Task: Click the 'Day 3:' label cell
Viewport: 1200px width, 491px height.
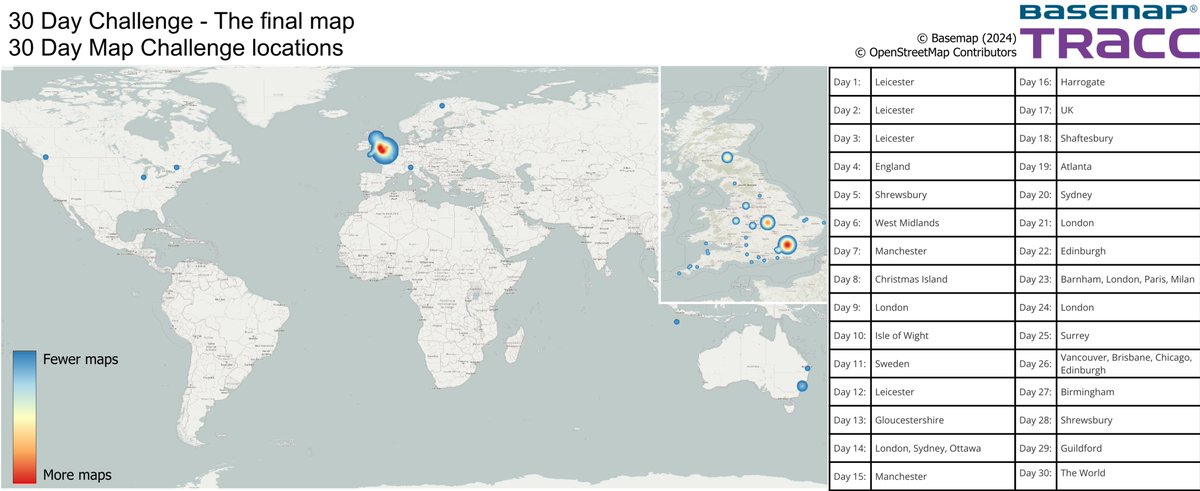Action: tap(849, 138)
